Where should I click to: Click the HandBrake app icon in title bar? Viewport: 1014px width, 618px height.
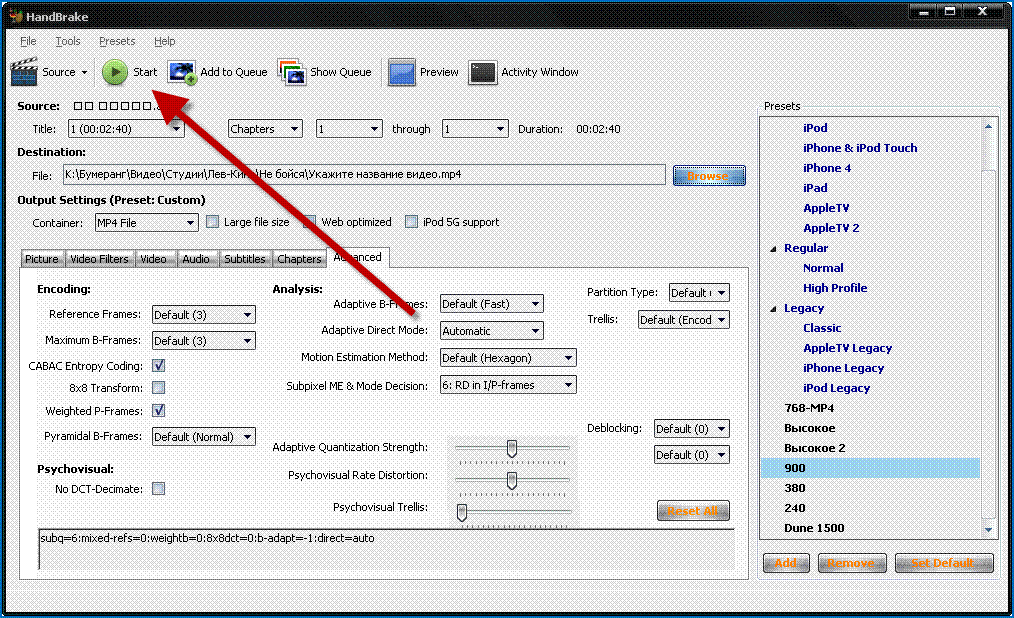coord(16,16)
